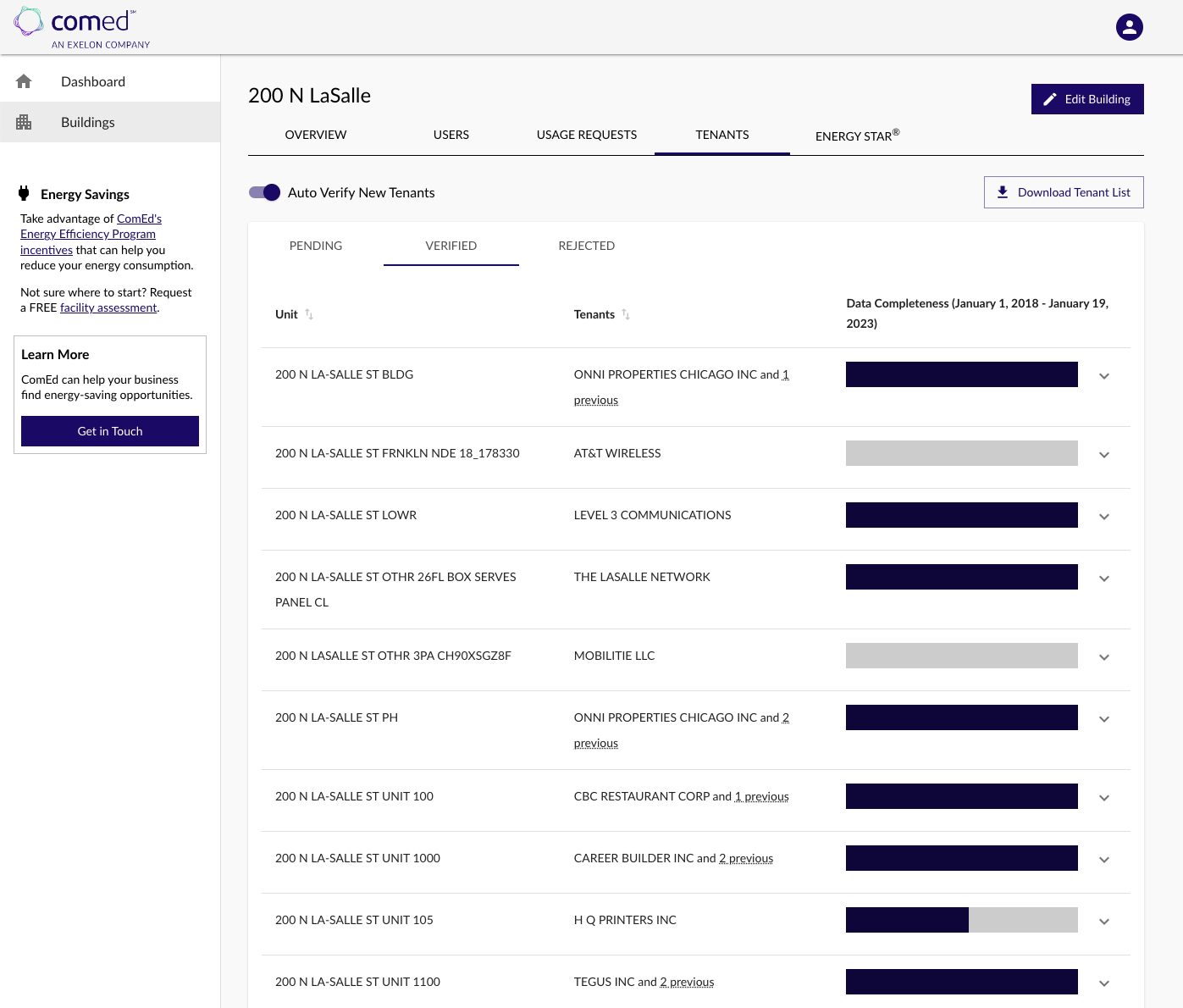Click the Dashboard home icon
Image resolution: width=1183 pixels, height=1008 pixels.
[24, 81]
